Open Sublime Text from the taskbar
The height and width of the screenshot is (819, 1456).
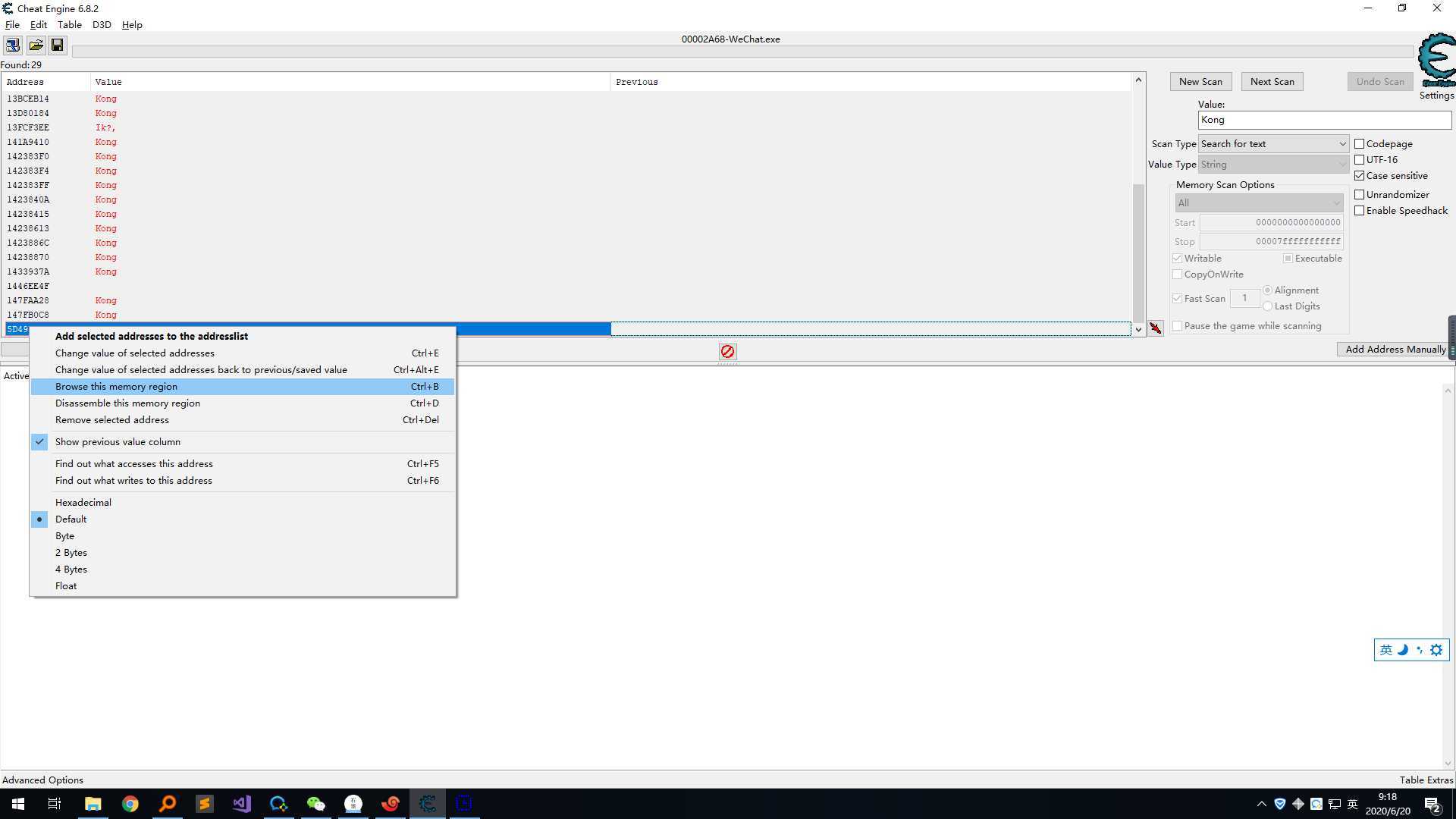click(x=204, y=804)
